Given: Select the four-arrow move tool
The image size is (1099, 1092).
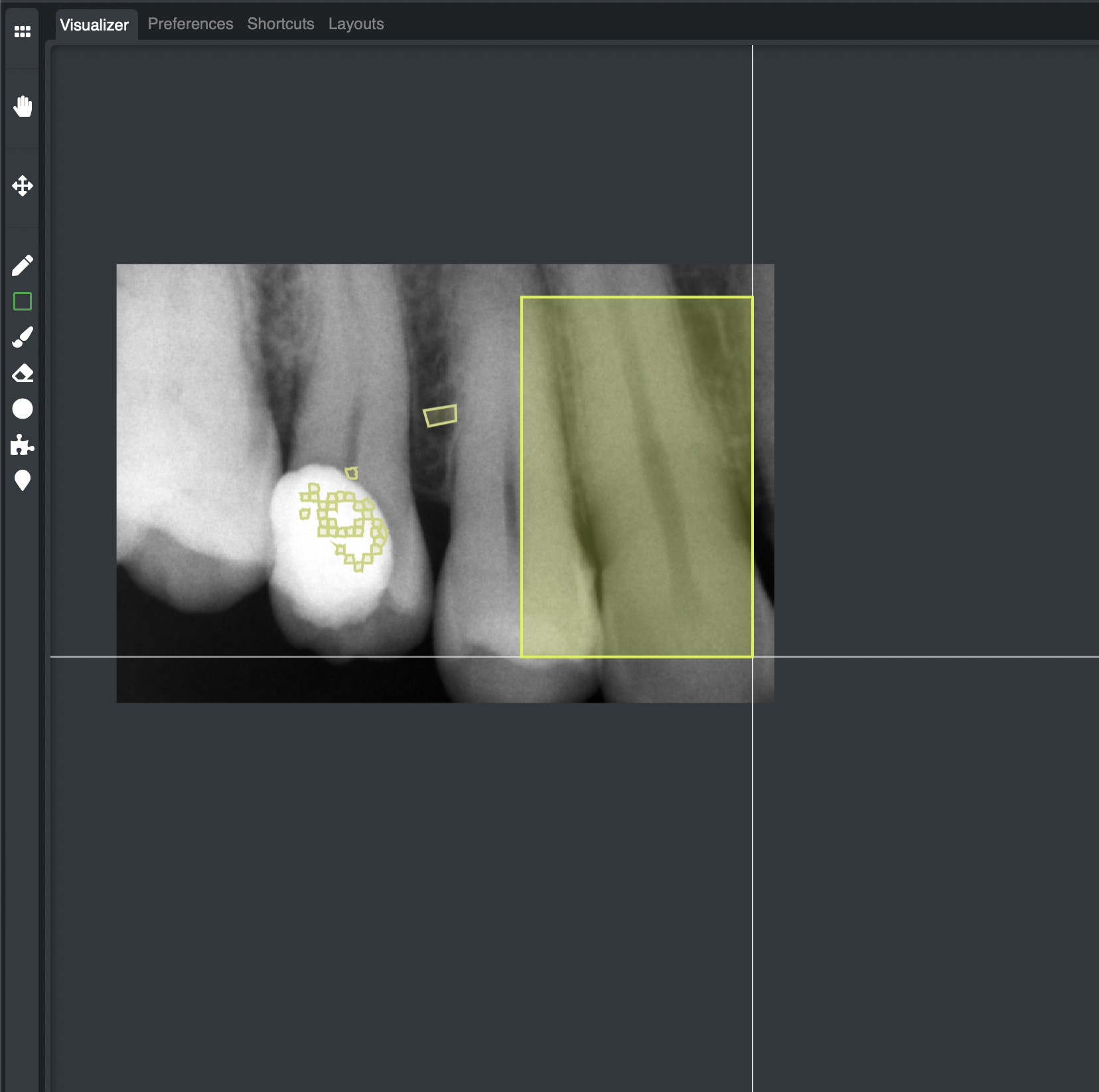Looking at the screenshot, I should pos(23,186).
